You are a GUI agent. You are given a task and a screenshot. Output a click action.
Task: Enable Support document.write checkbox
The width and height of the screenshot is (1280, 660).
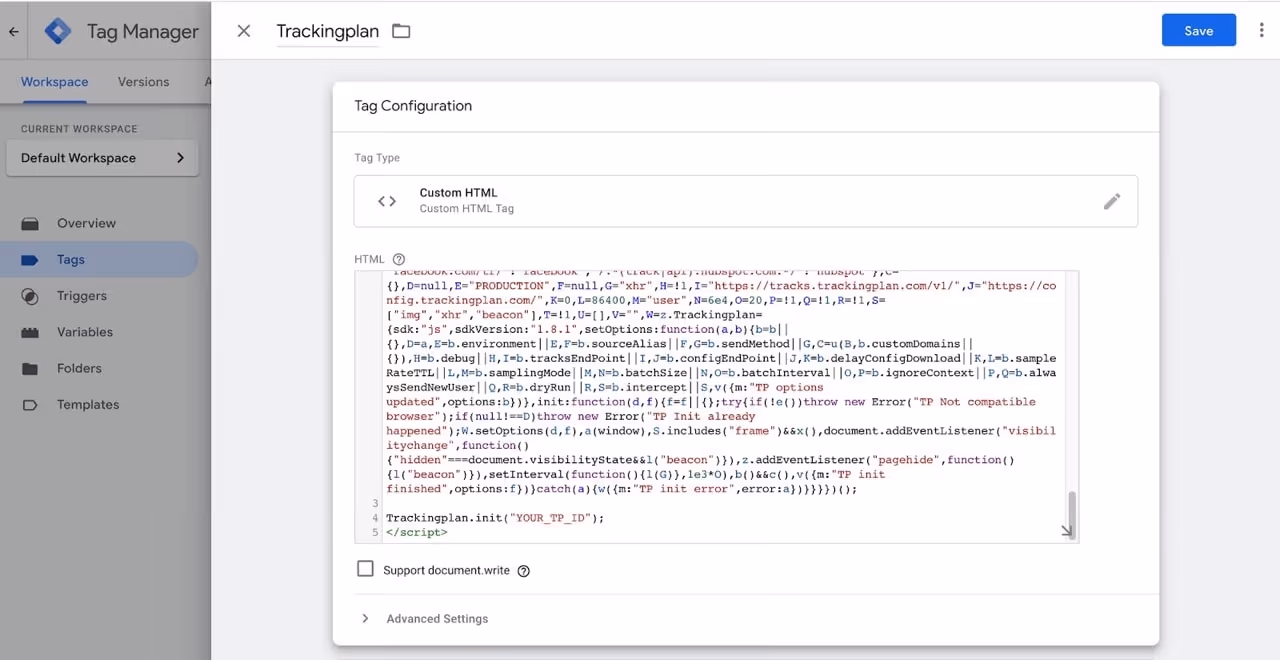365,569
